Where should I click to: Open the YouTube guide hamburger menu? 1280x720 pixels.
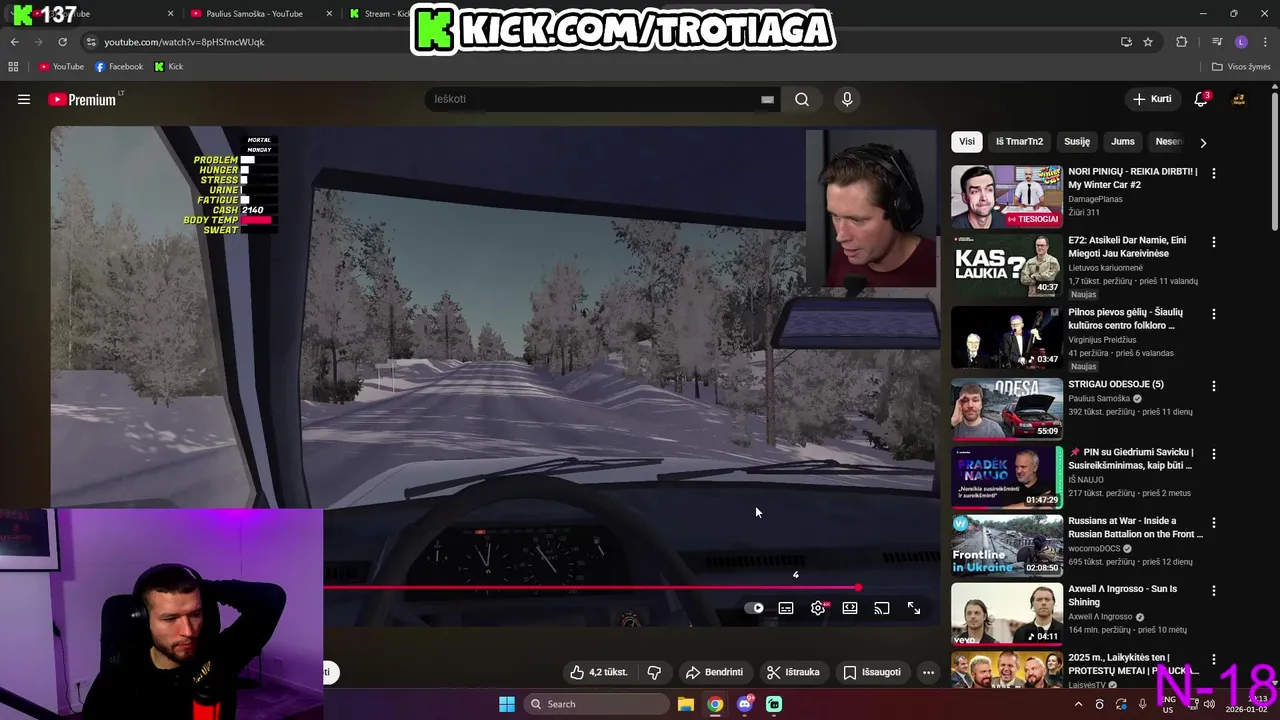point(24,99)
